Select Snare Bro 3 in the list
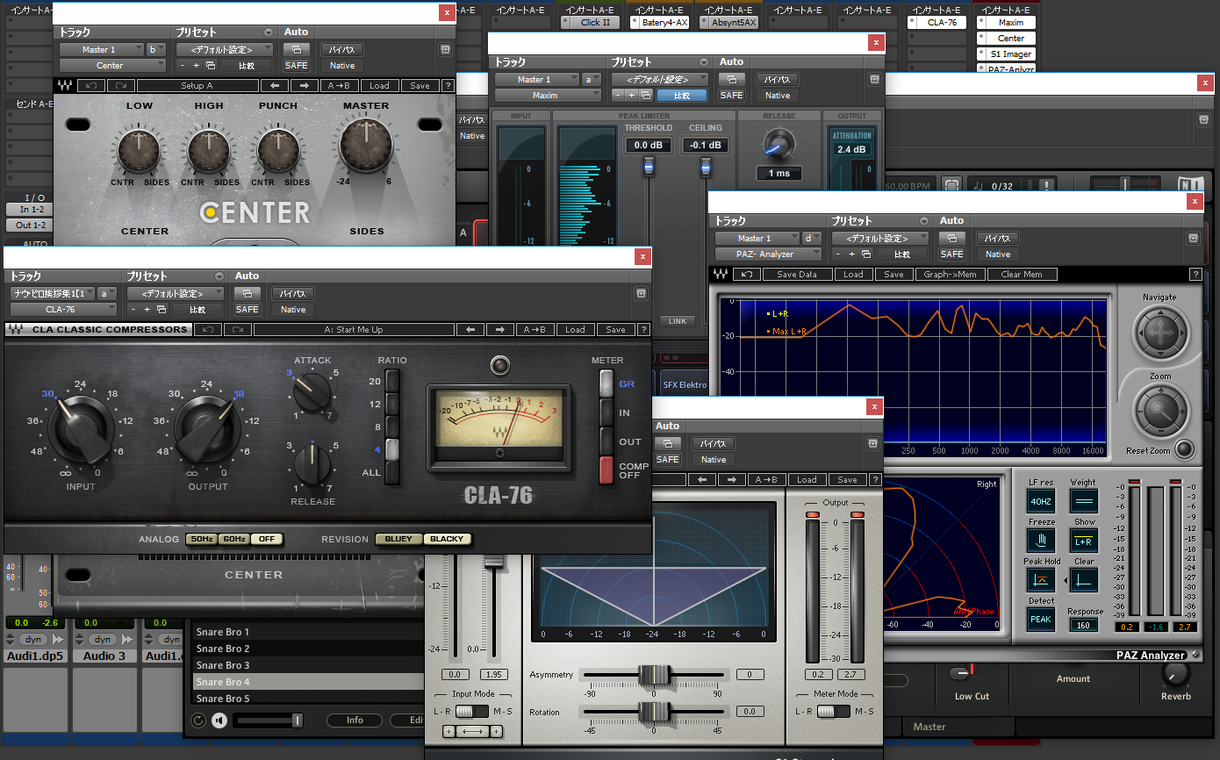The width and height of the screenshot is (1220, 760). click(308, 665)
